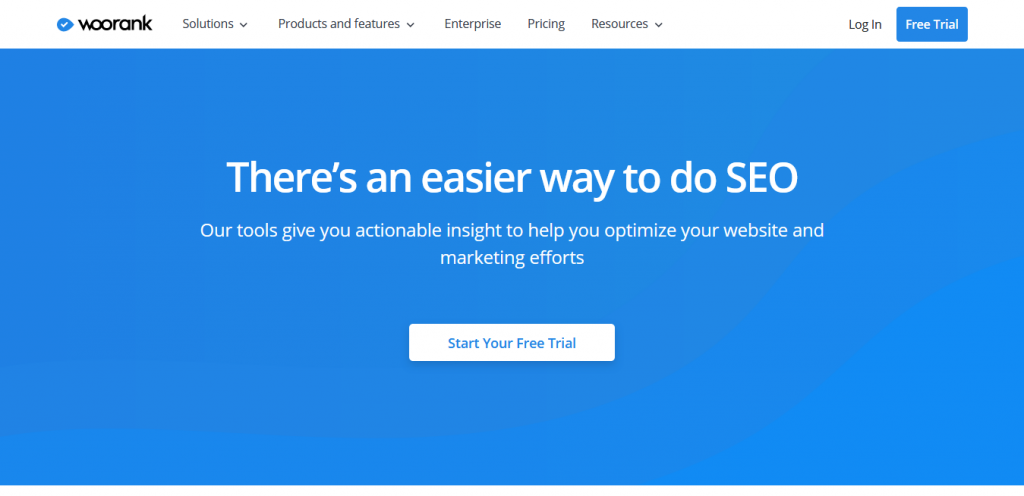
Task: Click the marketing efforts text line
Action: tap(512, 258)
